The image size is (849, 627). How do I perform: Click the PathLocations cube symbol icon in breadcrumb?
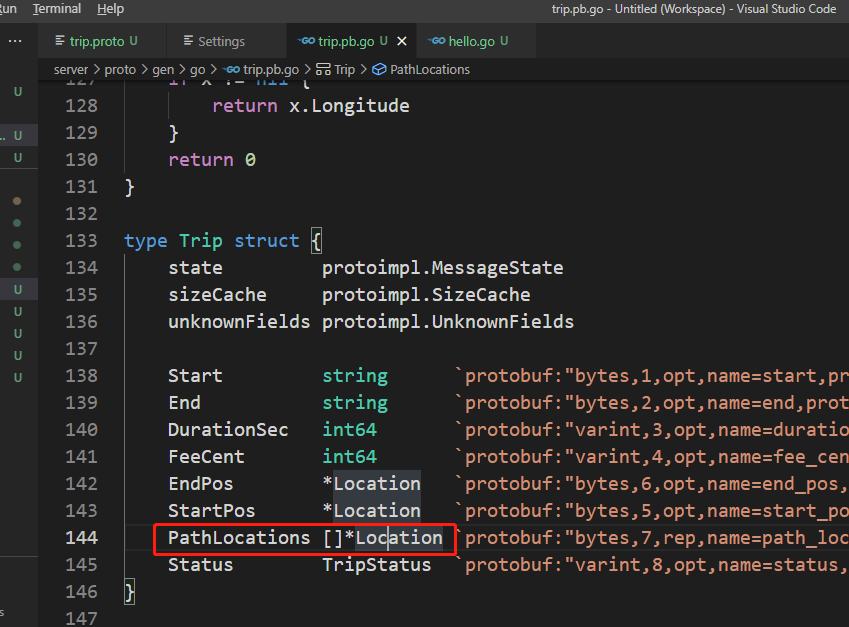378,69
